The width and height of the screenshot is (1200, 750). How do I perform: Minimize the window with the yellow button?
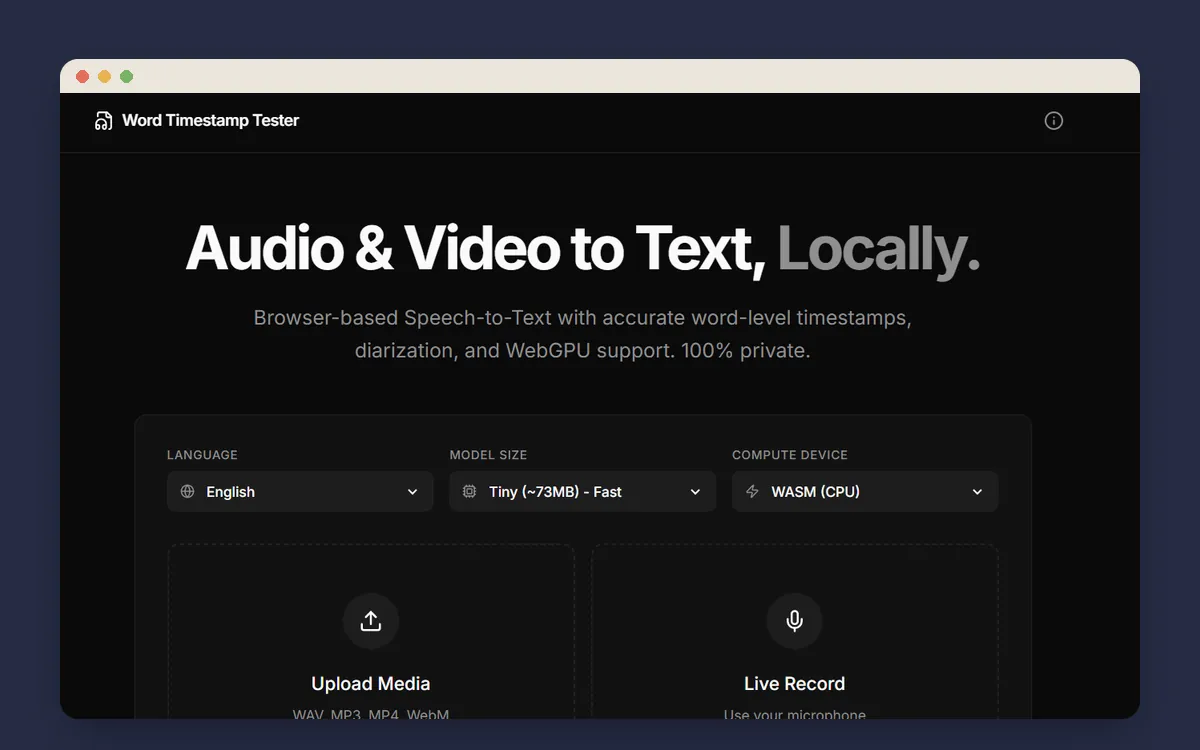(x=104, y=77)
